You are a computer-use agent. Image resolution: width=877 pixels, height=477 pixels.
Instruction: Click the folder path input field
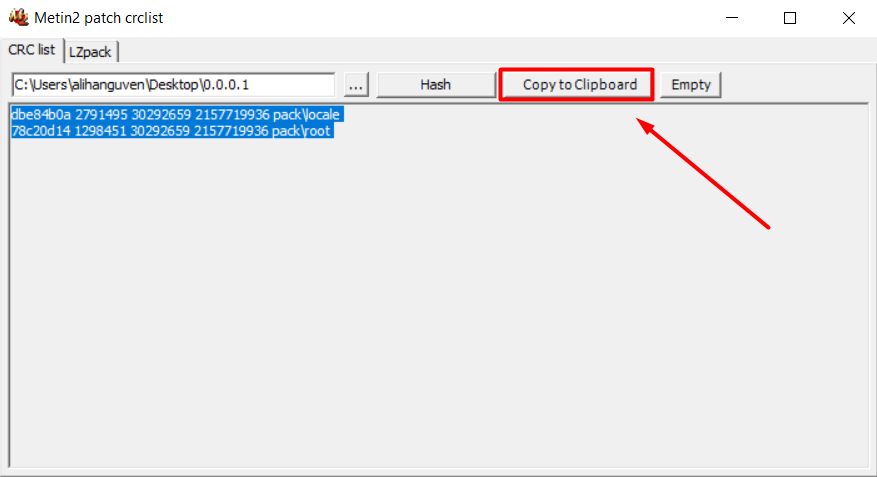(x=173, y=84)
